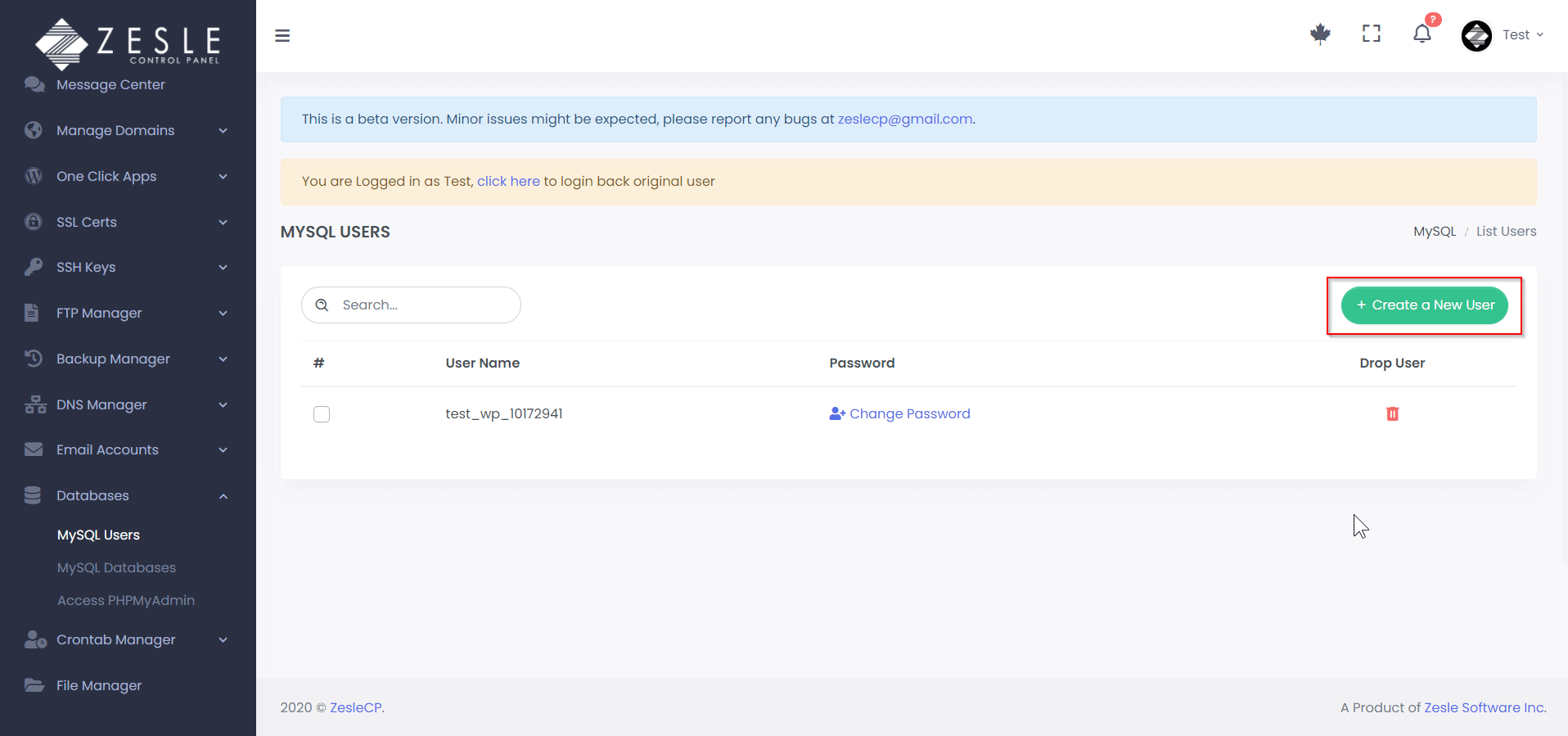Select Access PHPMyAdmin in sidebar

tap(126, 601)
